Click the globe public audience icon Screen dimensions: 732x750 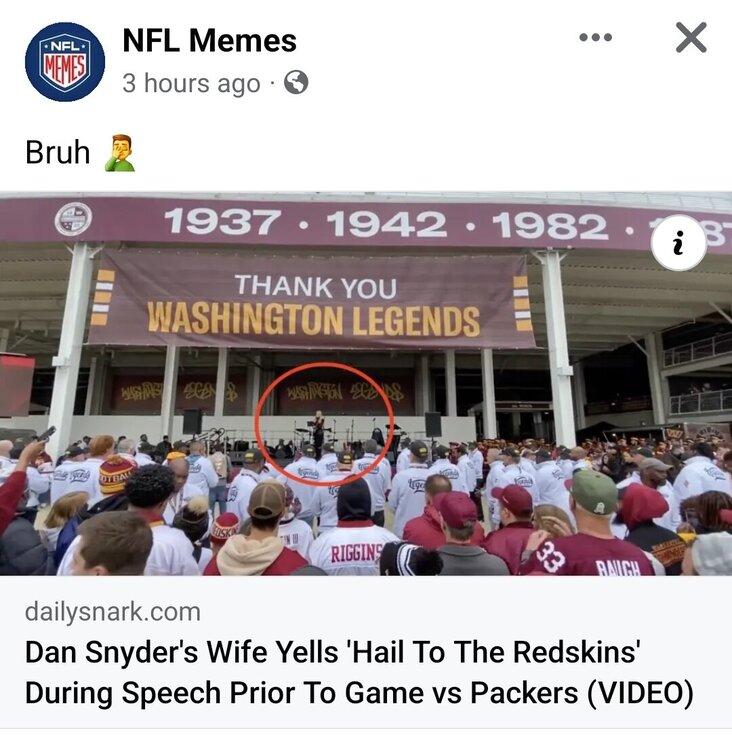(x=296, y=82)
